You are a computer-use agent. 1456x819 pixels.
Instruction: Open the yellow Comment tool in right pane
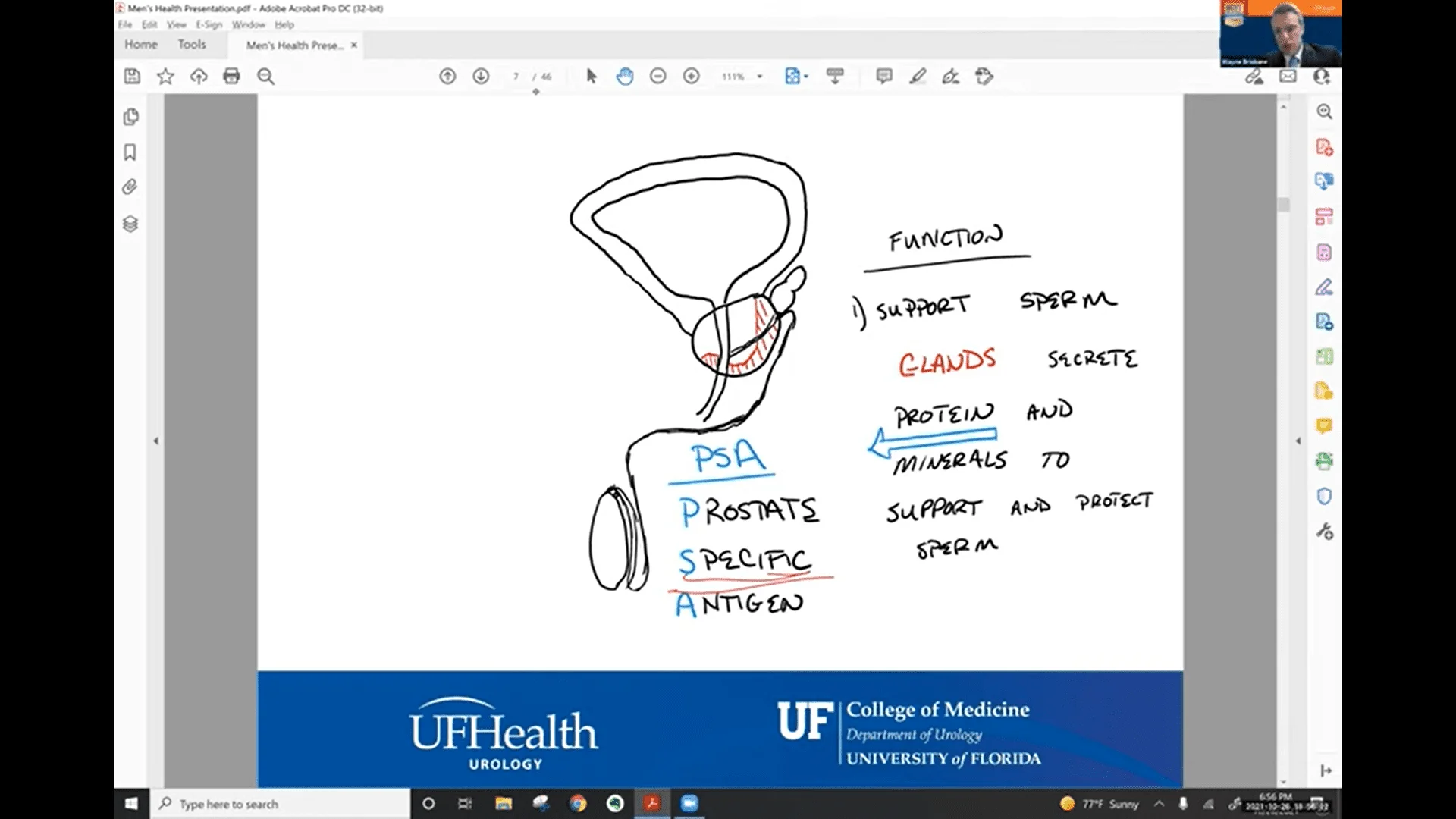(x=1324, y=426)
